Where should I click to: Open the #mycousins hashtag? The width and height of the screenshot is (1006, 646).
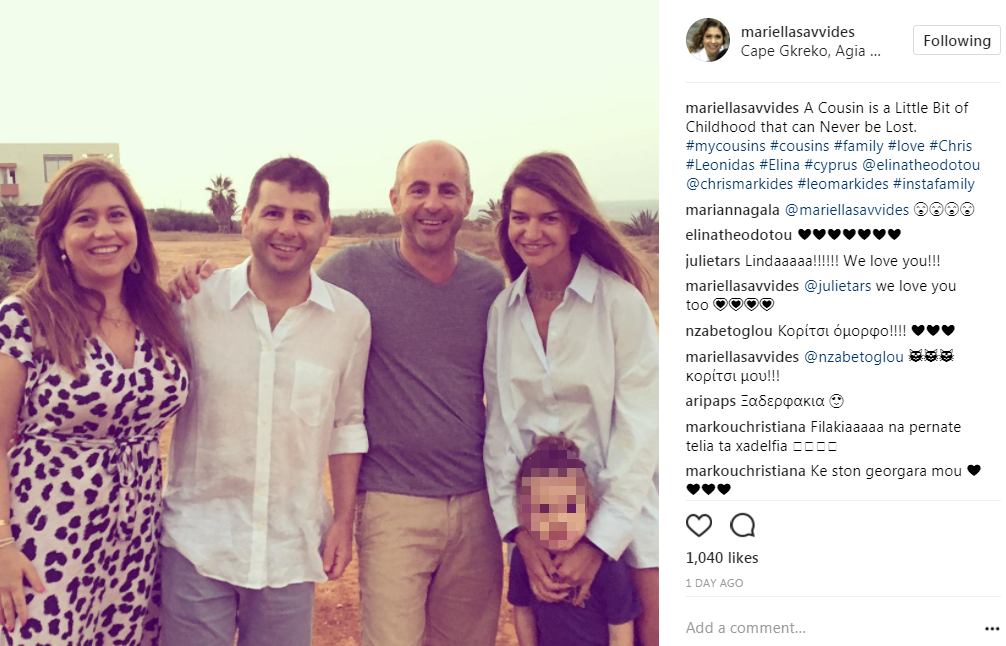pyautogui.click(x=726, y=146)
